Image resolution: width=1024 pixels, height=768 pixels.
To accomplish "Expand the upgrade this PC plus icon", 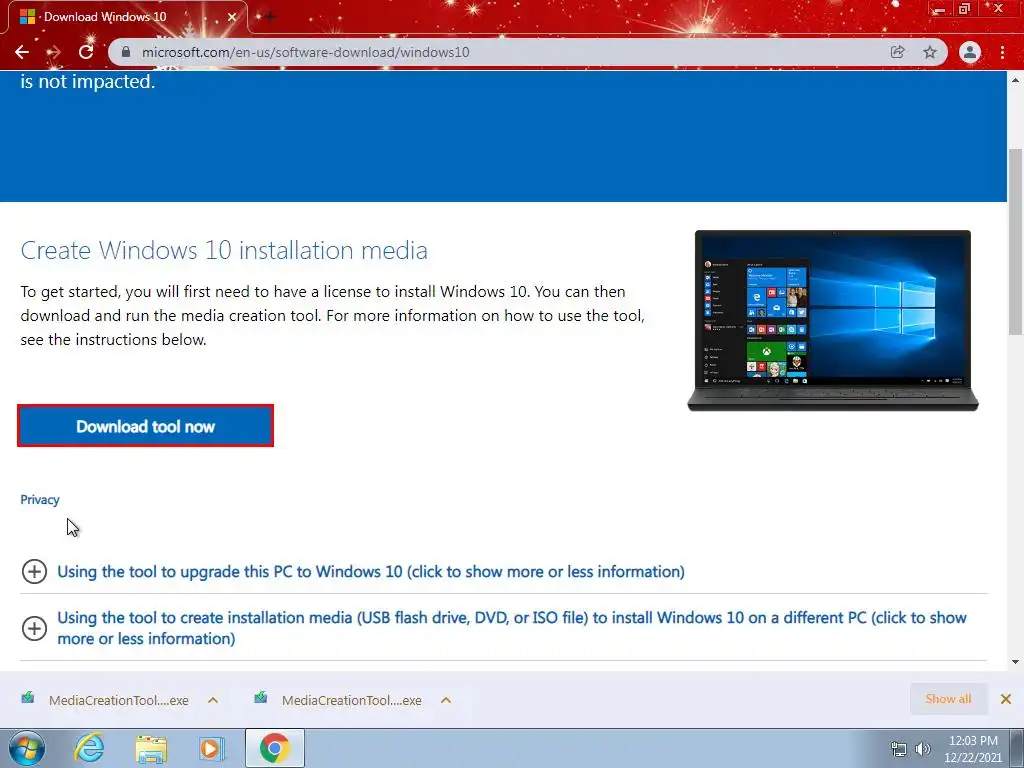I will 34,571.
